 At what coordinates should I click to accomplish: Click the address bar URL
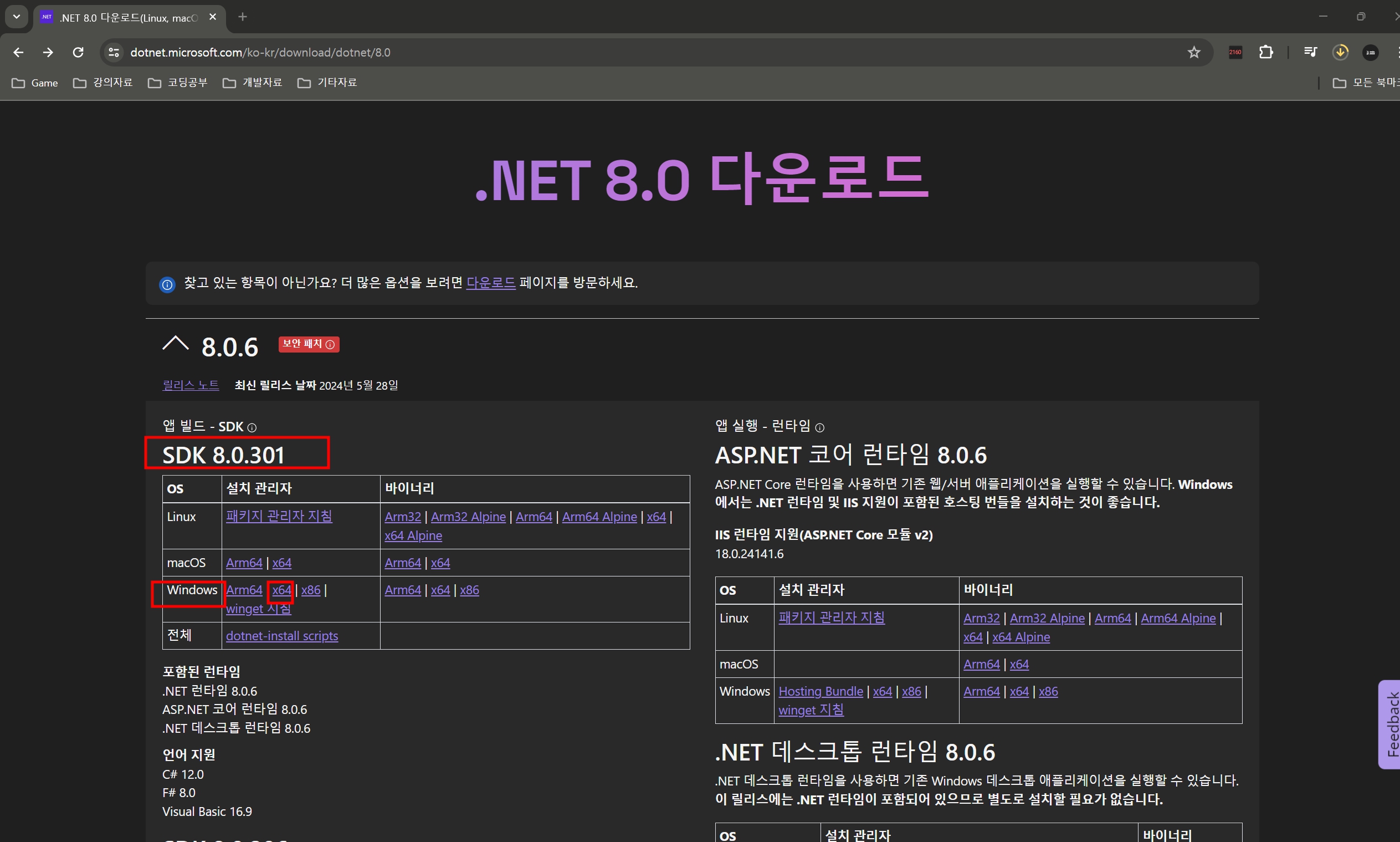point(260,52)
